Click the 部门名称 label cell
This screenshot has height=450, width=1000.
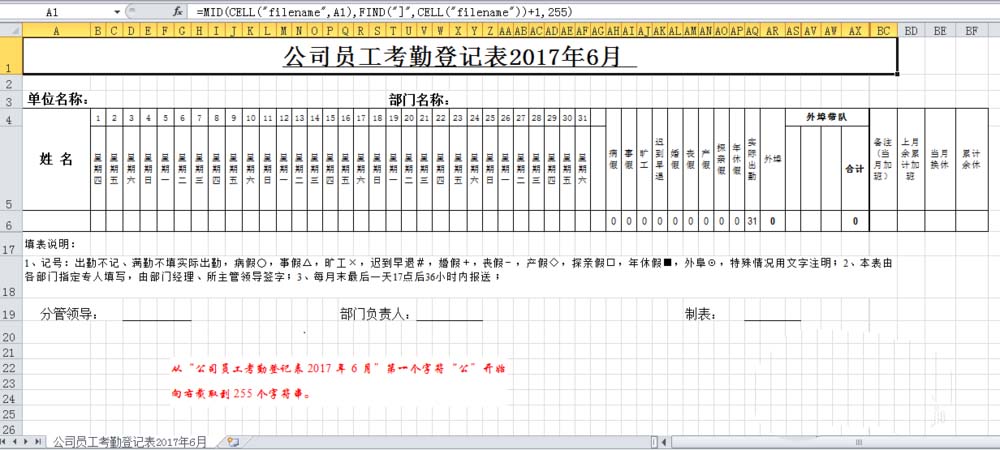[x=420, y=101]
